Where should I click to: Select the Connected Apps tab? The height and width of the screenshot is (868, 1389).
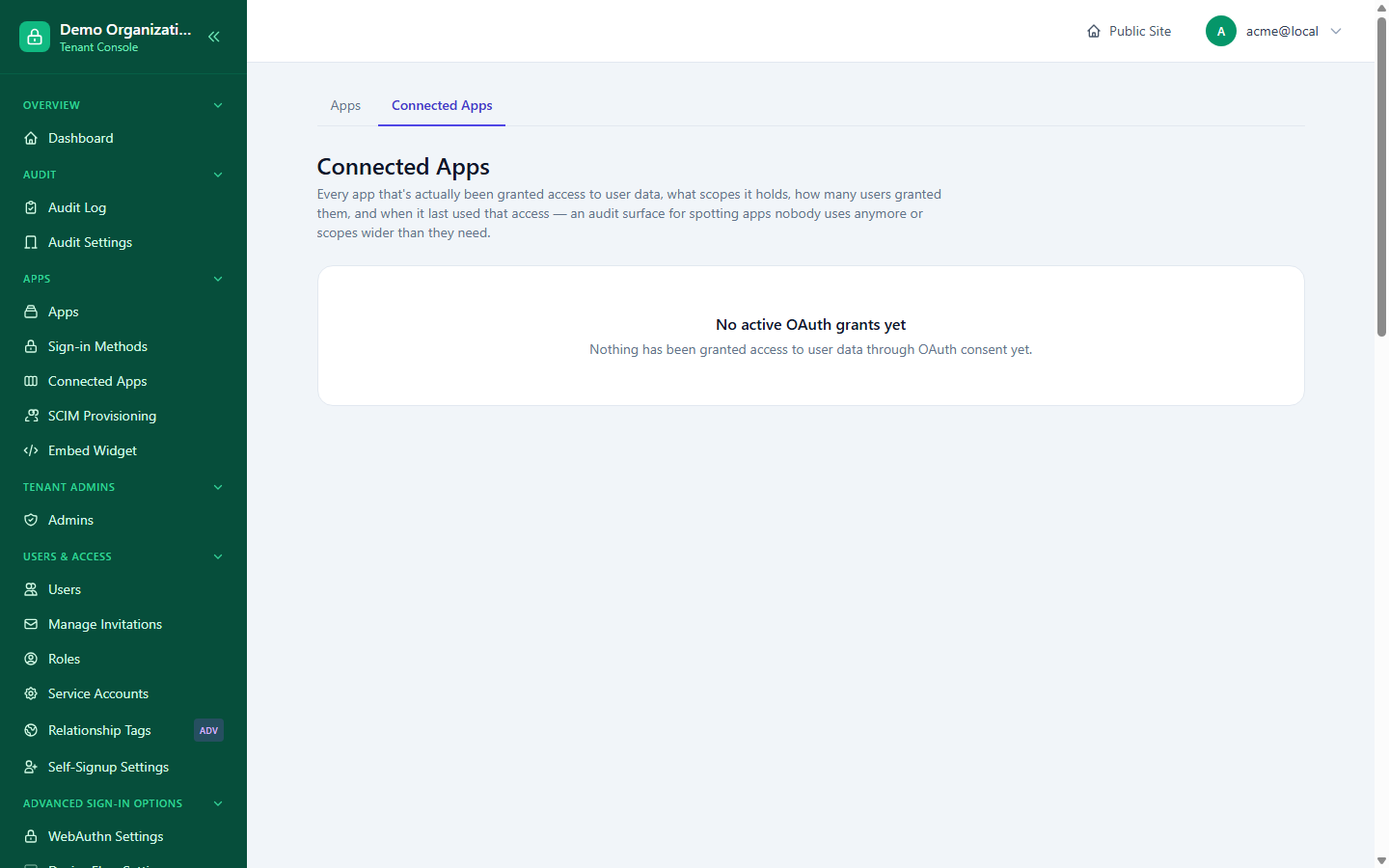pyautogui.click(x=442, y=105)
